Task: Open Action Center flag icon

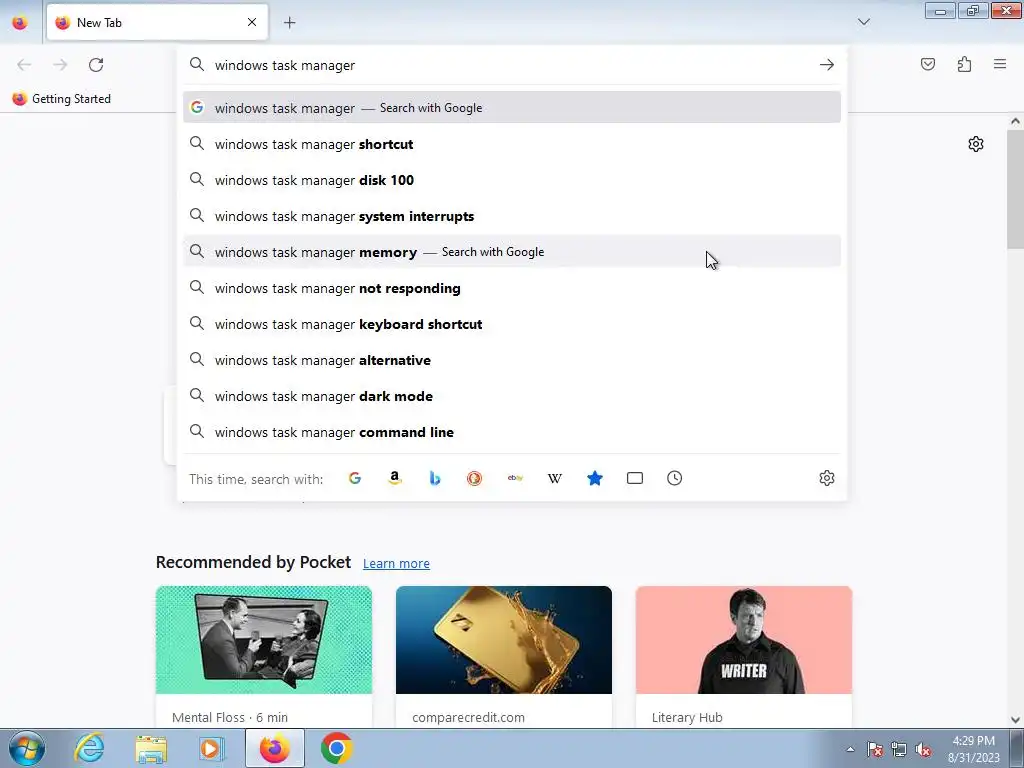Action: click(x=875, y=749)
